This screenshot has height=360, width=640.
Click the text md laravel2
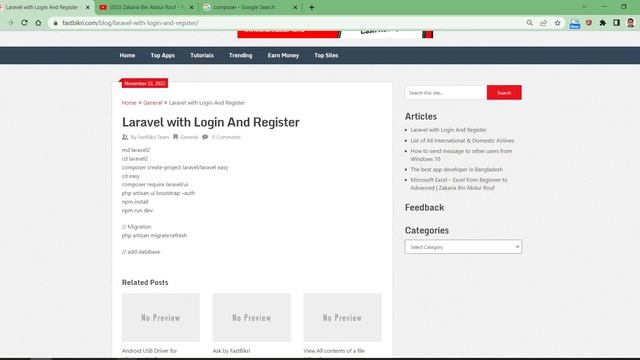point(136,150)
